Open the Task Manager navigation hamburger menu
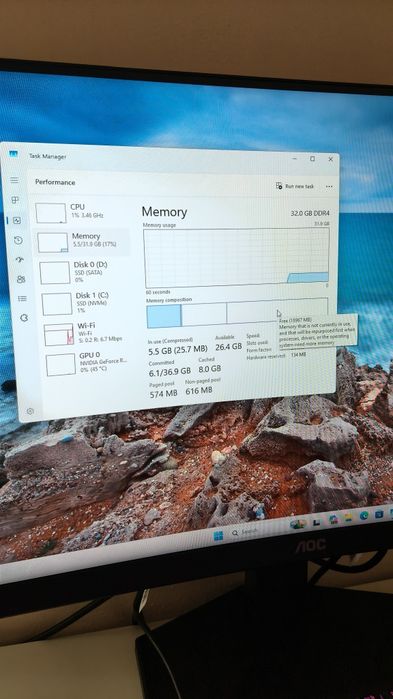This screenshot has height=699, width=393. (x=14, y=180)
